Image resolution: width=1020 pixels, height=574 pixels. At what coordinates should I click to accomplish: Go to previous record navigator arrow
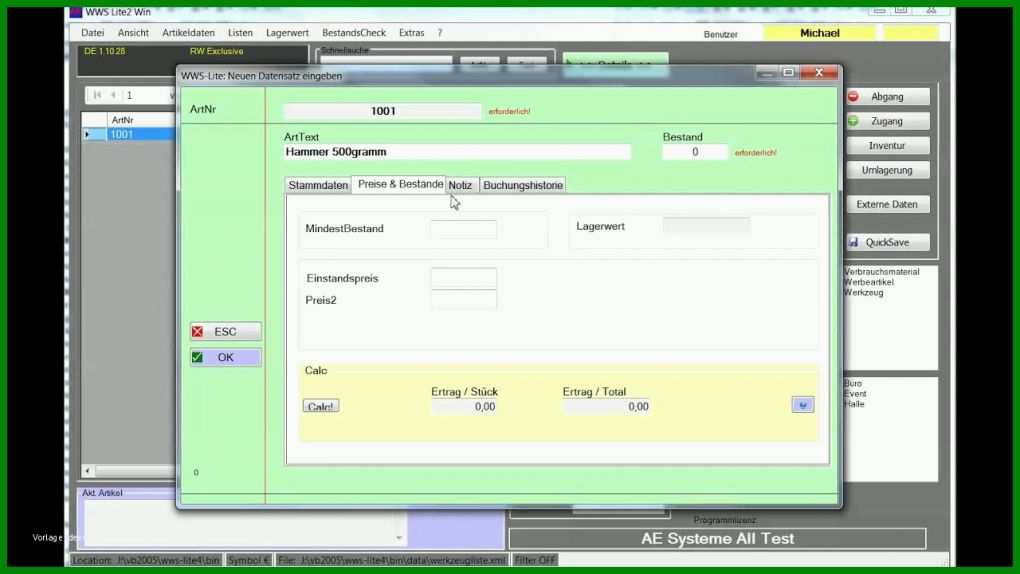(113, 95)
